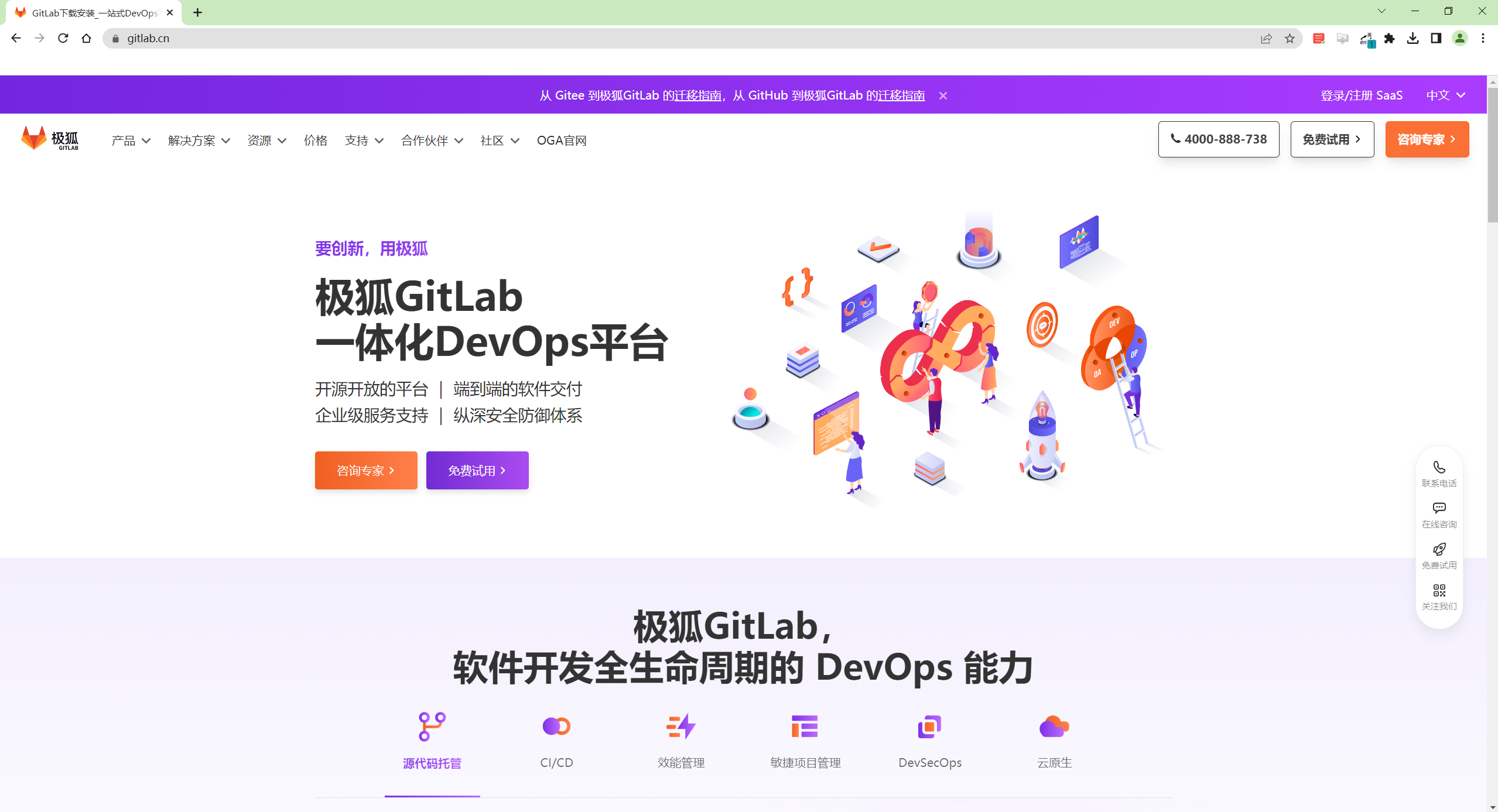The height and width of the screenshot is (812, 1498).
Task: Open the extensions puzzle icon
Action: click(x=1389, y=38)
